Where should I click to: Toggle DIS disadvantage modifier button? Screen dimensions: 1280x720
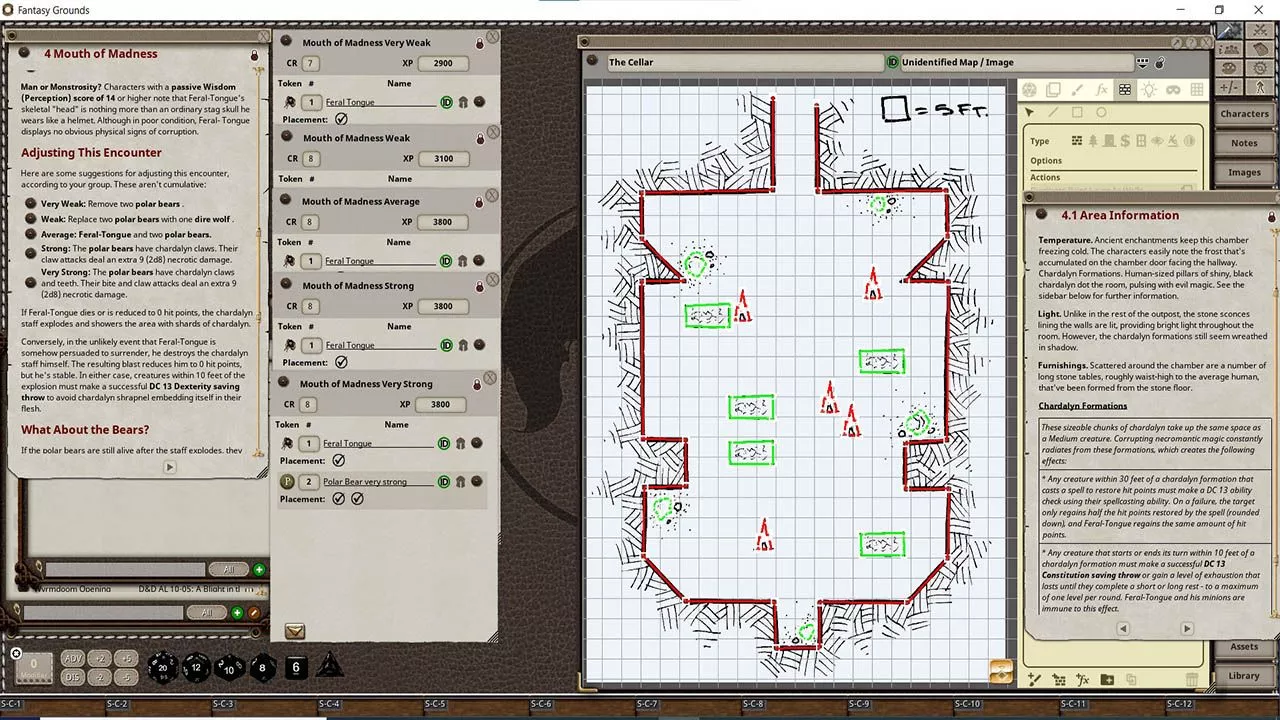tap(73, 677)
